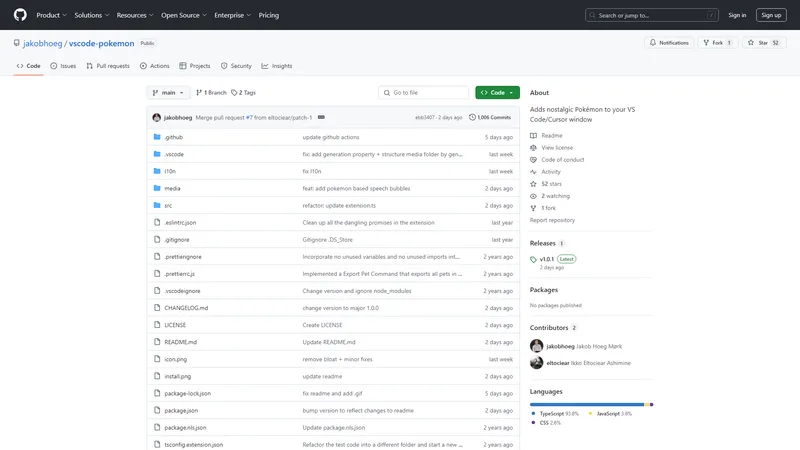Switch to the Pull requests tab
Image resolution: width=800 pixels, height=450 pixels.
(x=108, y=66)
